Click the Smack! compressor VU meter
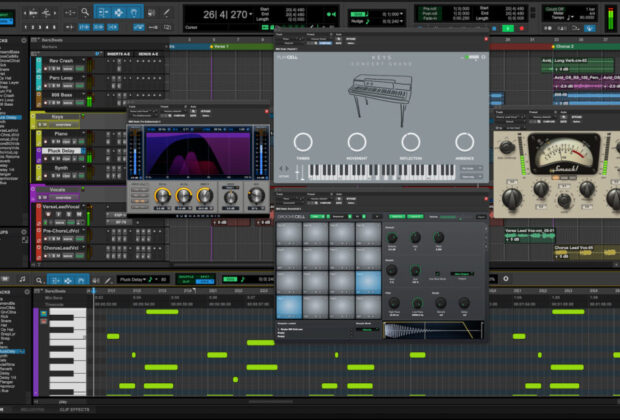This screenshot has height=420, width=620. (x=564, y=154)
